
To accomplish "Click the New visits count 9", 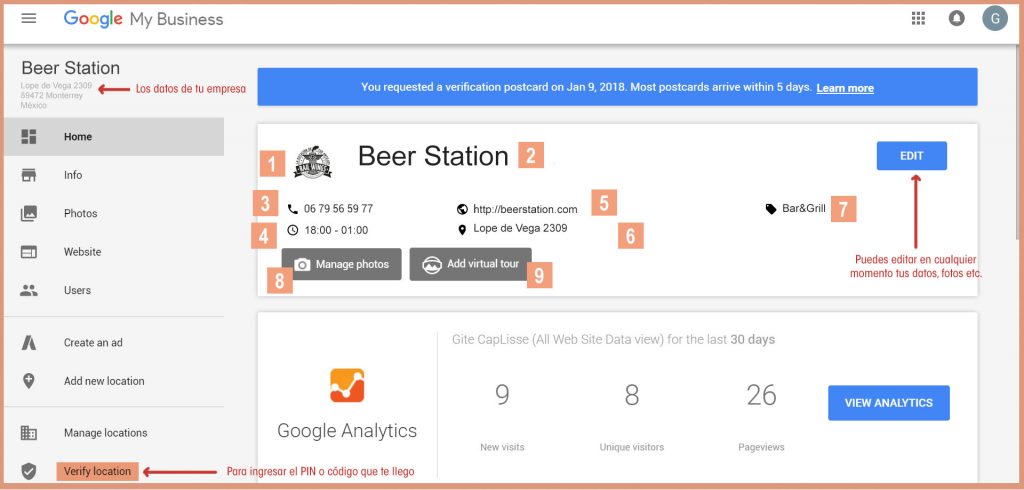I will tap(502, 395).
